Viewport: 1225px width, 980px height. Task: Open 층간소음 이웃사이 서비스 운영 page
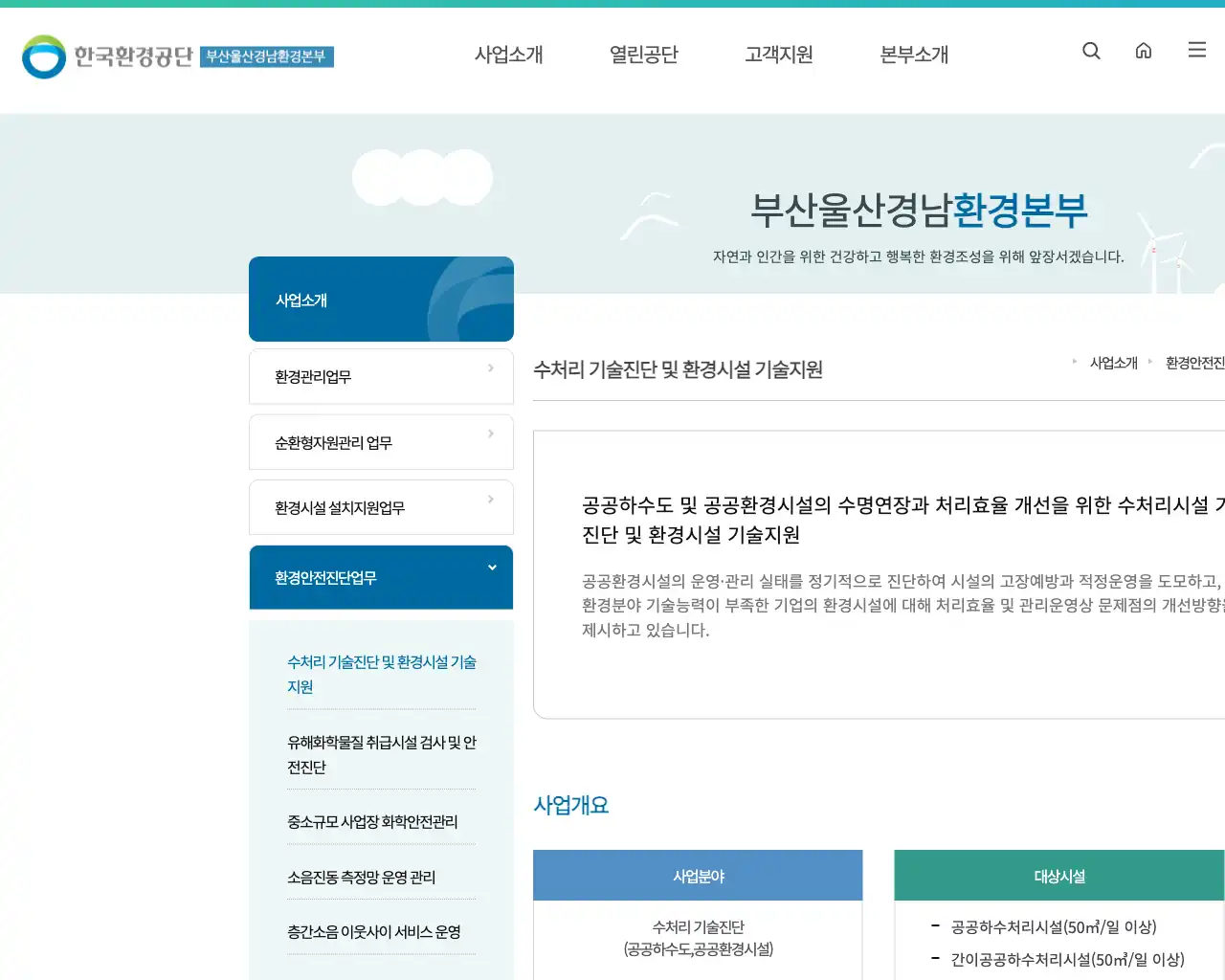click(x=373, y=931)
